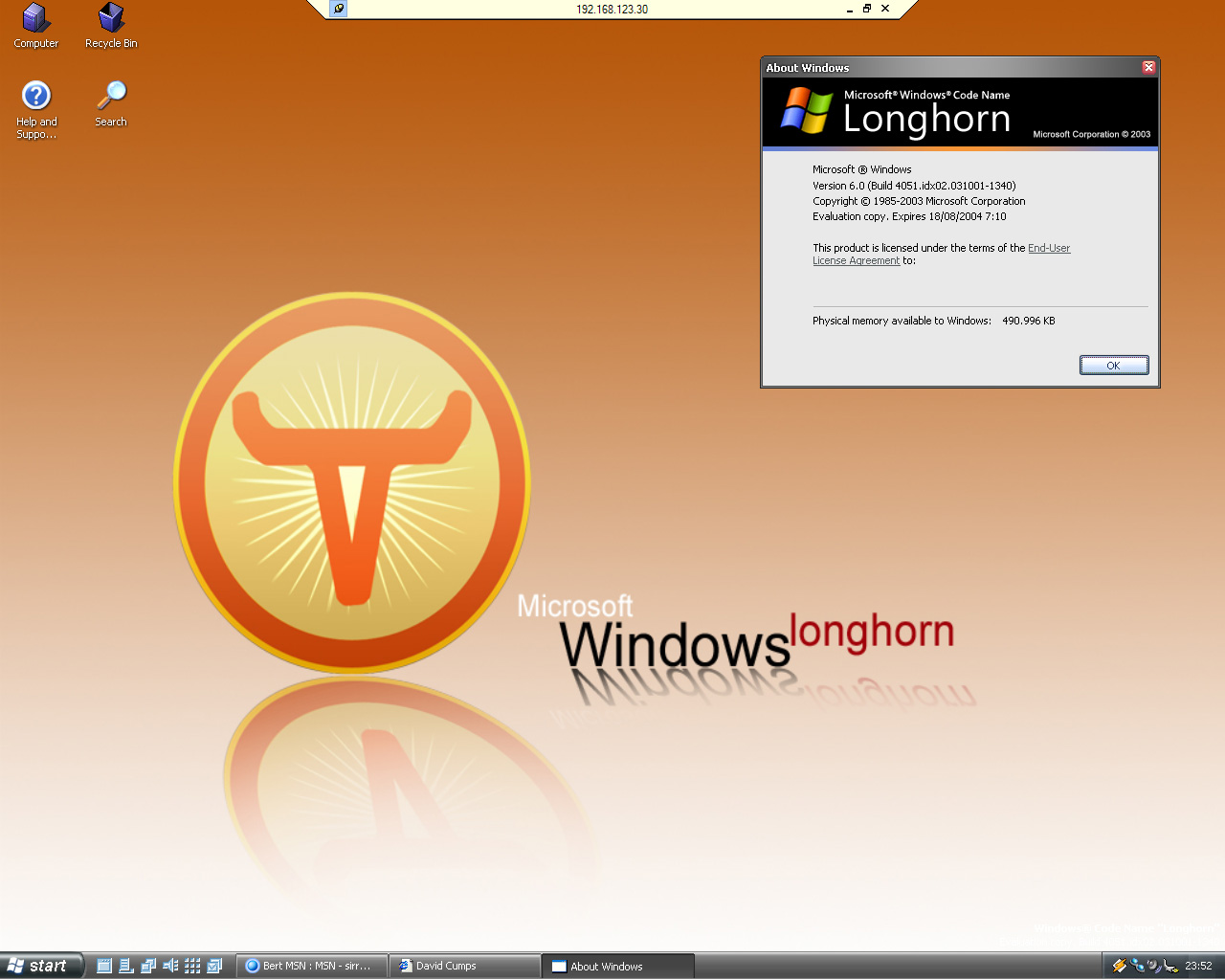Click the dotted grid quick launch icon
Screen dimensions: 1225x980
192,966
